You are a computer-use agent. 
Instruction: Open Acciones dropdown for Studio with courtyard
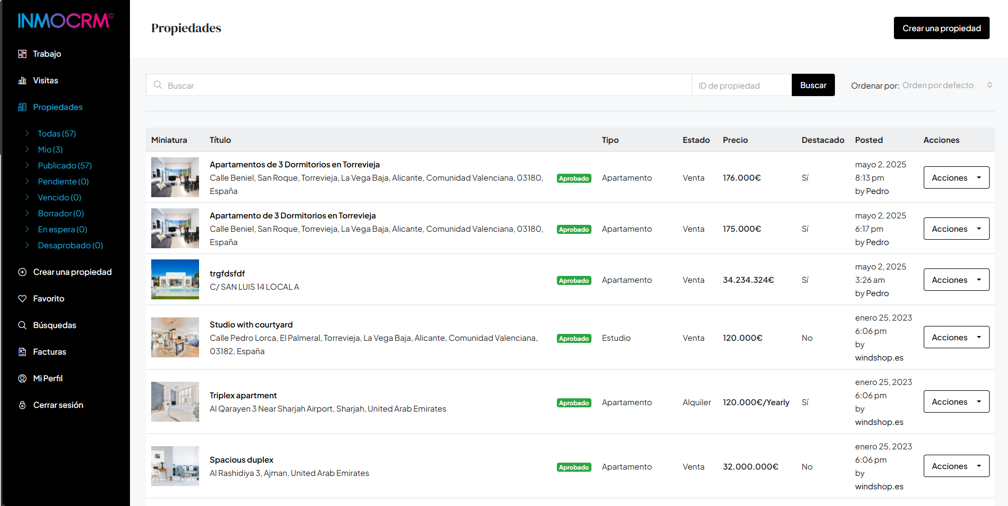pos(956,338)
